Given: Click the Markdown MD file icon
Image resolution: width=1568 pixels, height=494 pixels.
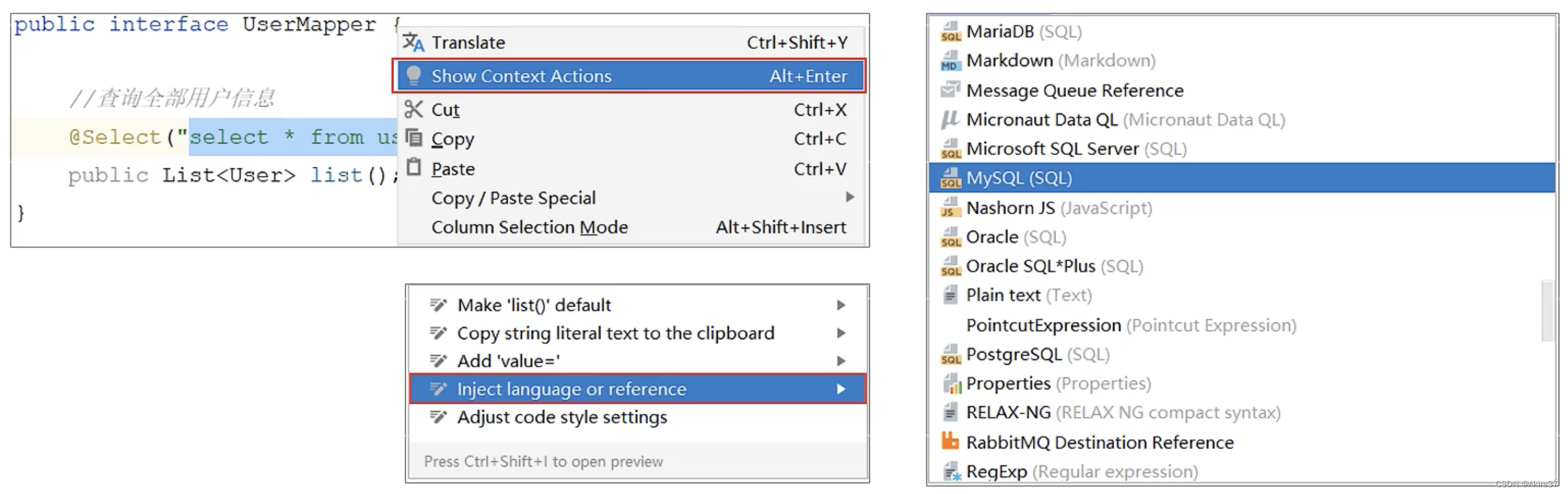Looking at the screenshot, I should click(x=951, y=61).
